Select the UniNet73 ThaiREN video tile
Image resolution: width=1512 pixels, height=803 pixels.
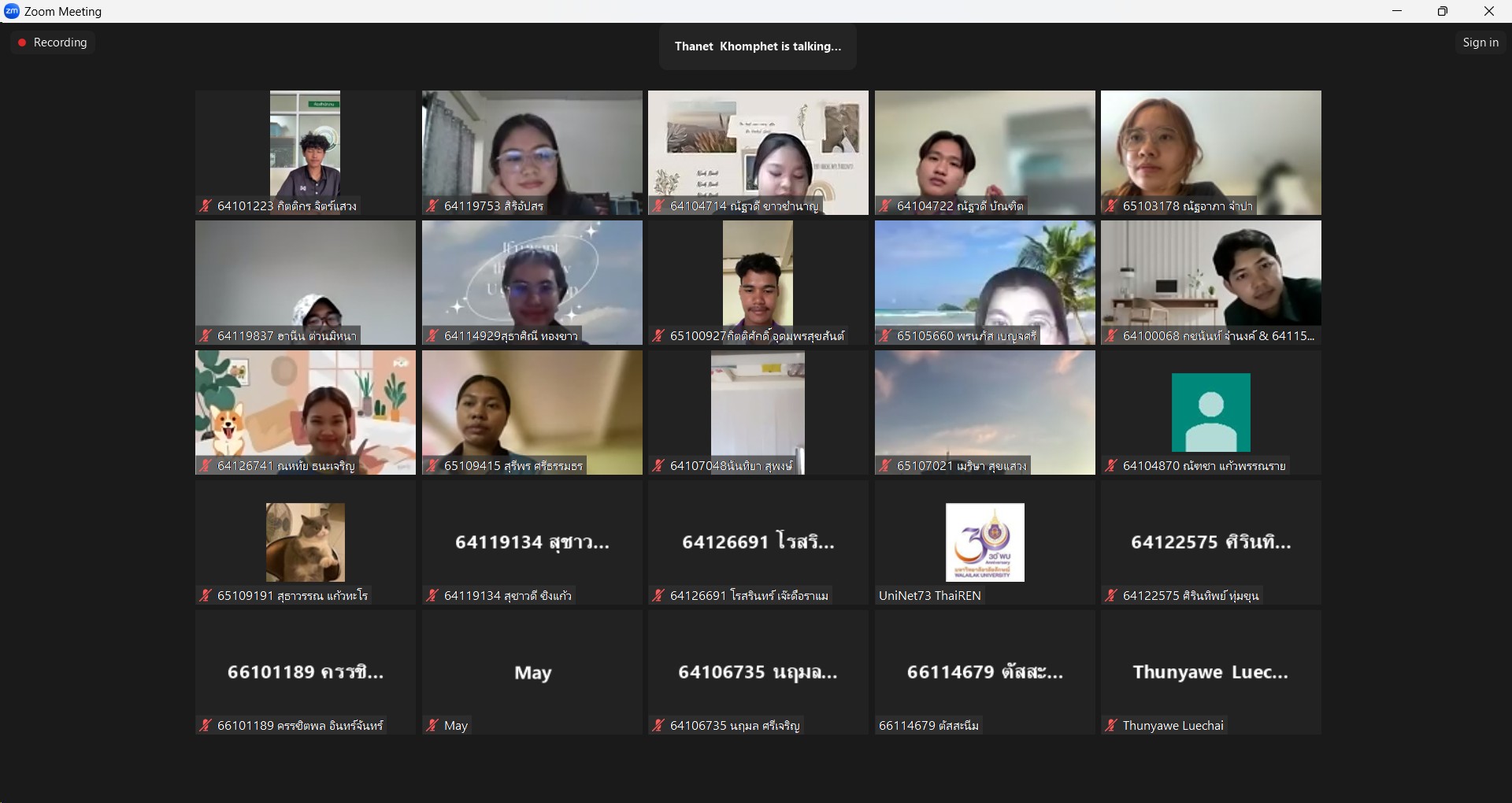[x=984, y=542]
